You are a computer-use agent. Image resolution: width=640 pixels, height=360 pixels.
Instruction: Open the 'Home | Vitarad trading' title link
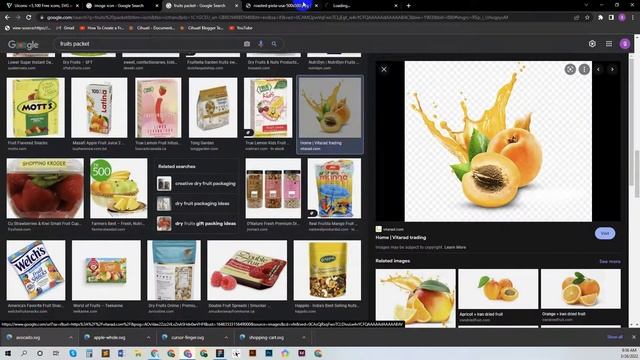tap(400, 238)
